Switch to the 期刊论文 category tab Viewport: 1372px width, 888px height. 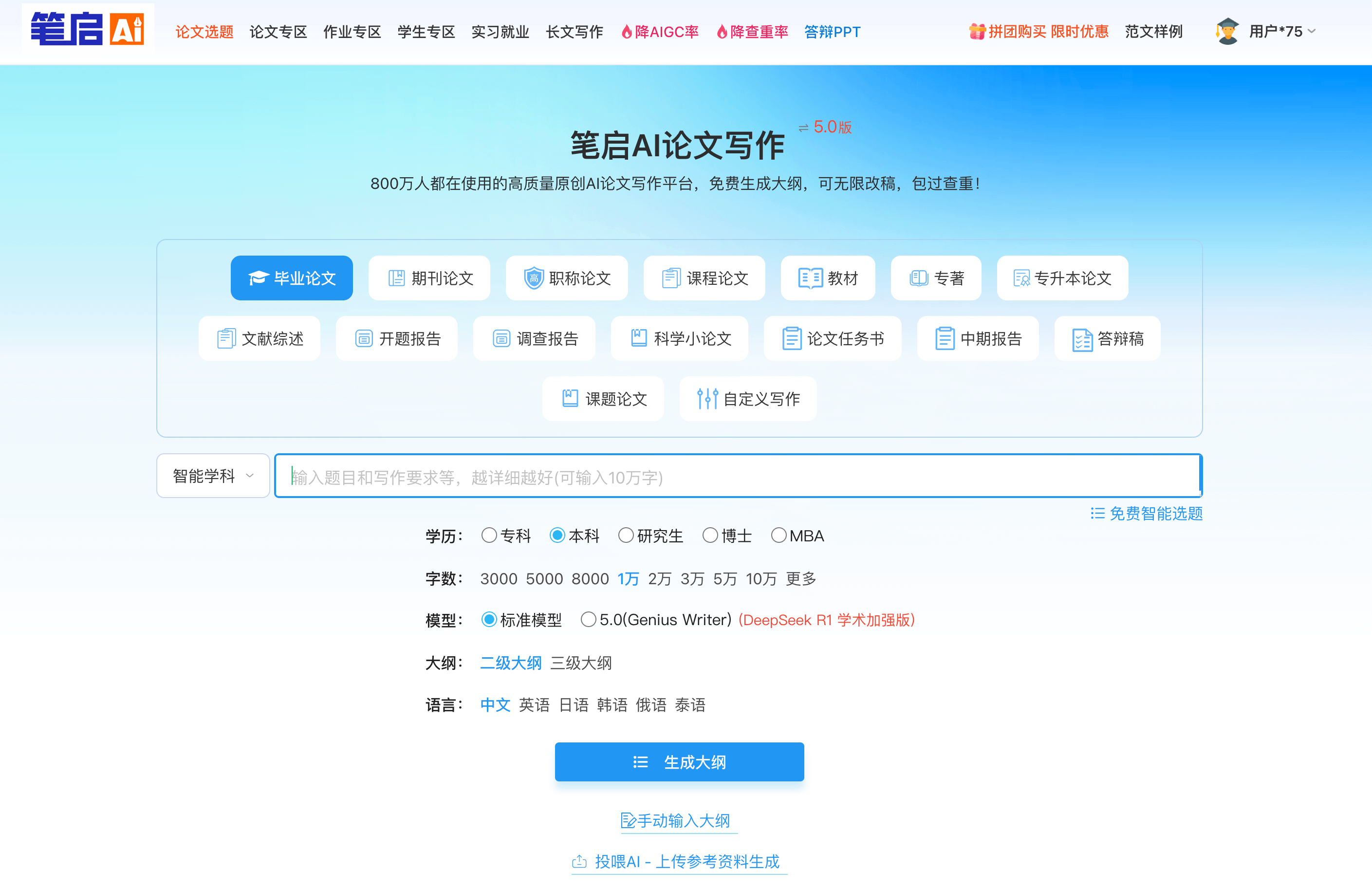click(x=429, y=278)
